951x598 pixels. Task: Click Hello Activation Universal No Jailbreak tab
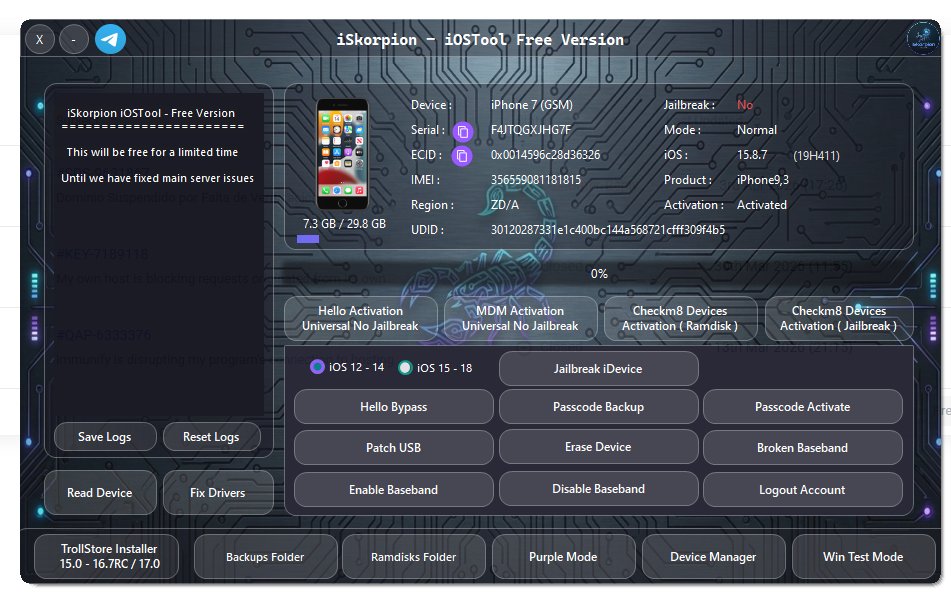360,318
